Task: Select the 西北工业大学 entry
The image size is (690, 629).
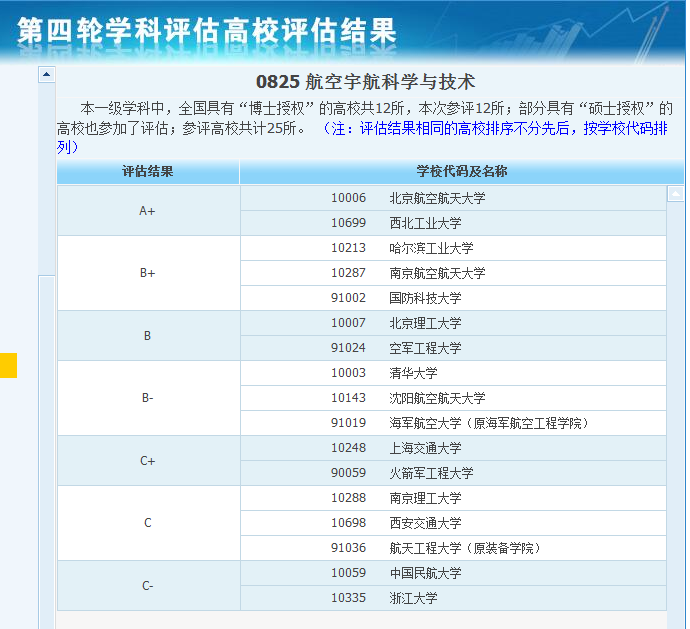Action: (425, 223)
